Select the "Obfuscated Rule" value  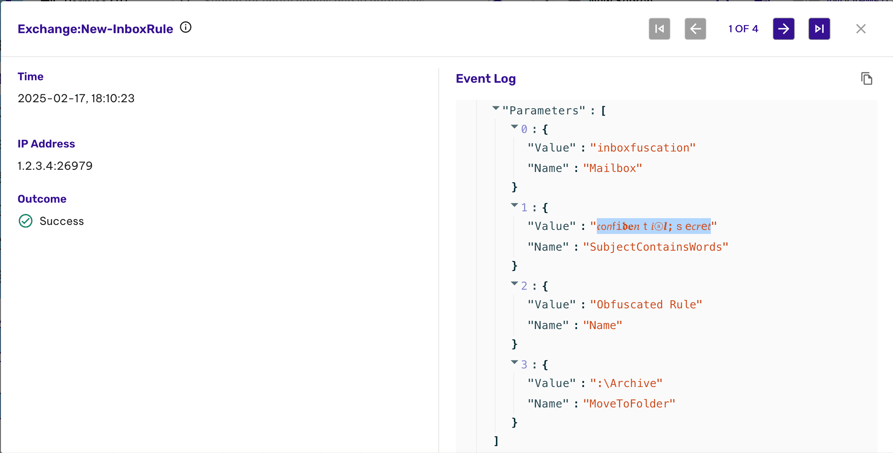pyautogui.click(x=646, y=305)
